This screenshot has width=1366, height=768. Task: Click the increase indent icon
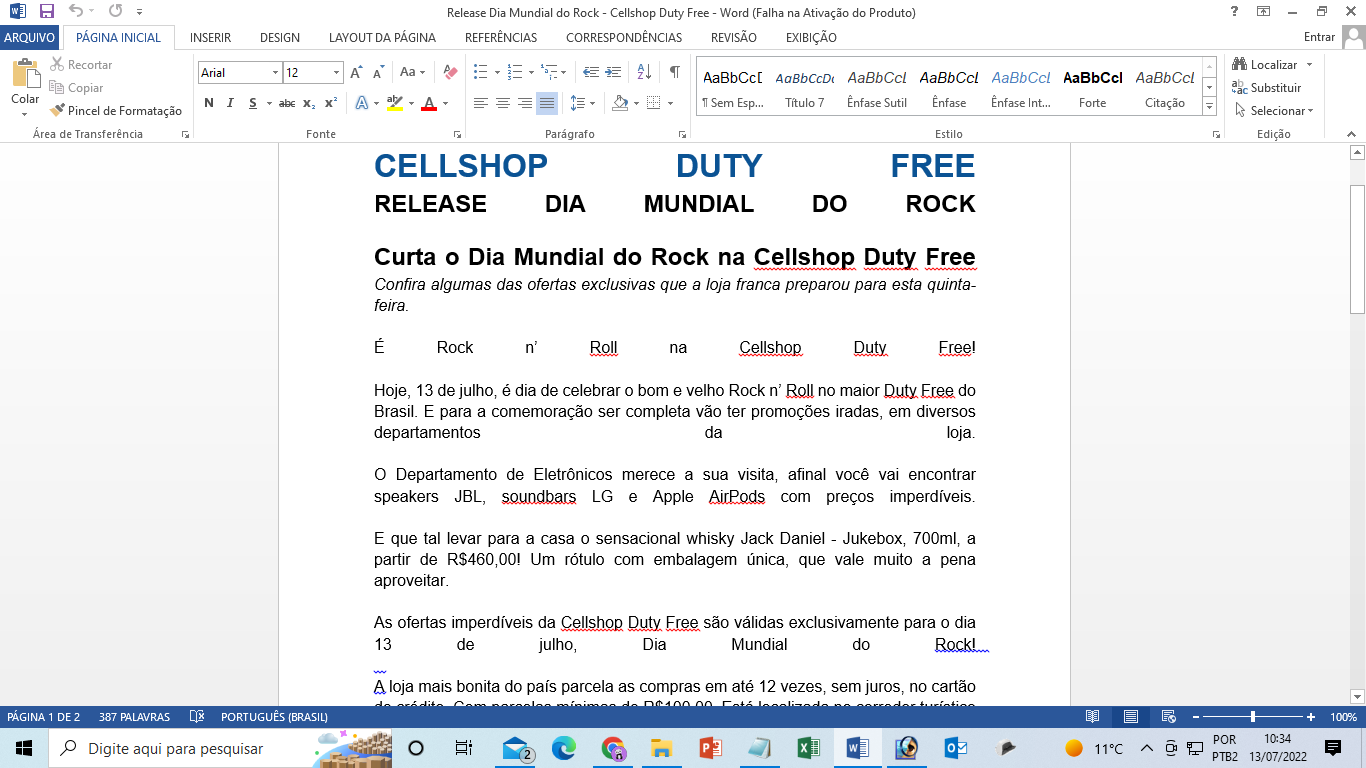(x=613, y=72)
